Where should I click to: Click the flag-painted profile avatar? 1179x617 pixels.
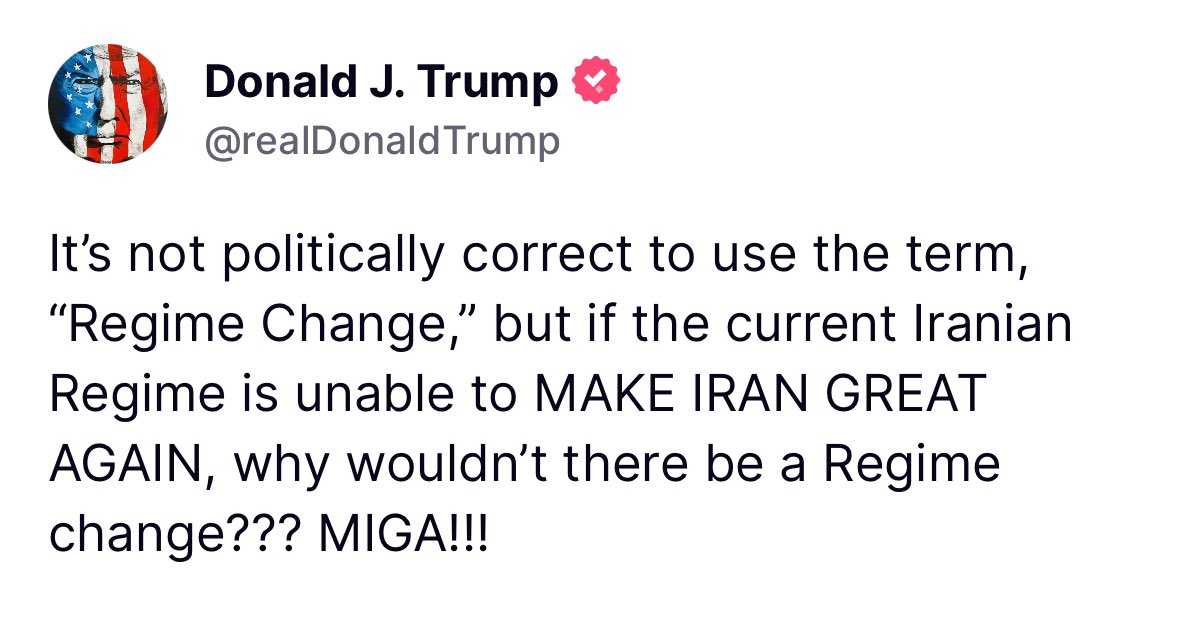[108, 105]
